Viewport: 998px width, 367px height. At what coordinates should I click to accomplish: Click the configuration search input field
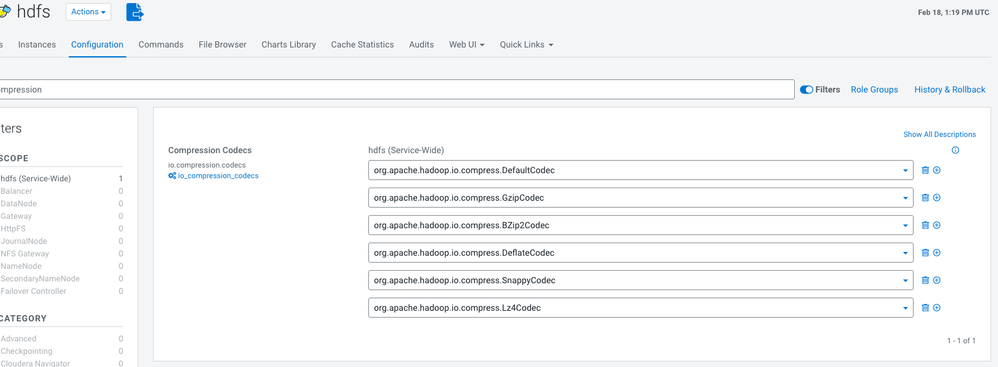coord(397,90)
